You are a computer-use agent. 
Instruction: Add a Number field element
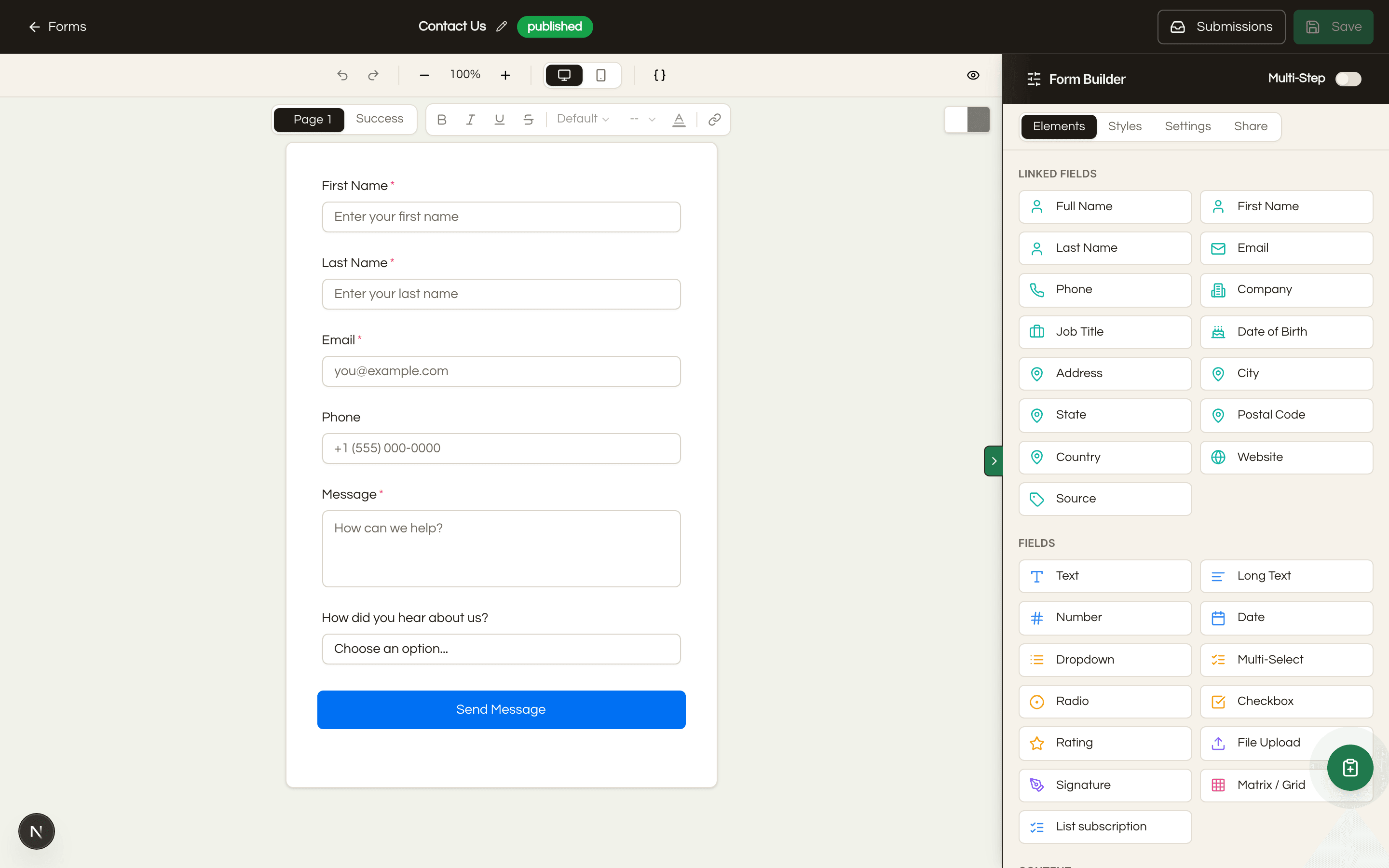coord(1105,618)
